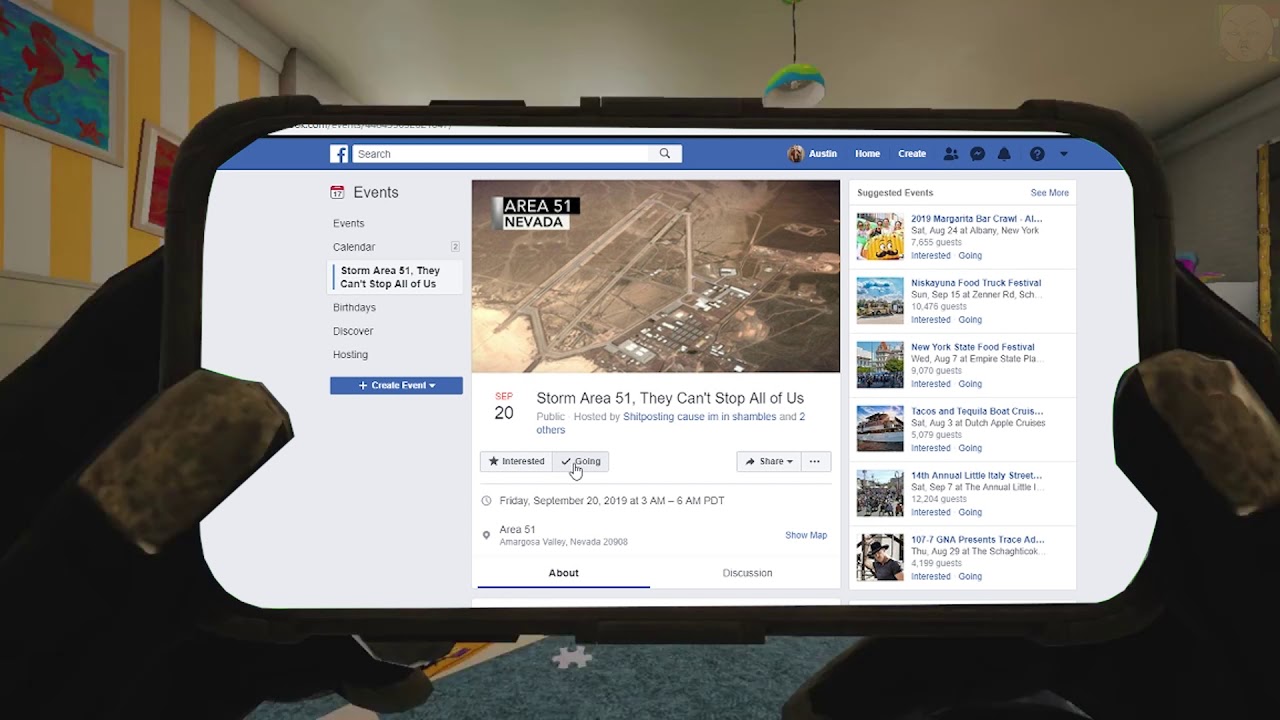Mark Going for New York State Food Festival
This screenshot has width=1280, height=720.
(x=970, y=384)
